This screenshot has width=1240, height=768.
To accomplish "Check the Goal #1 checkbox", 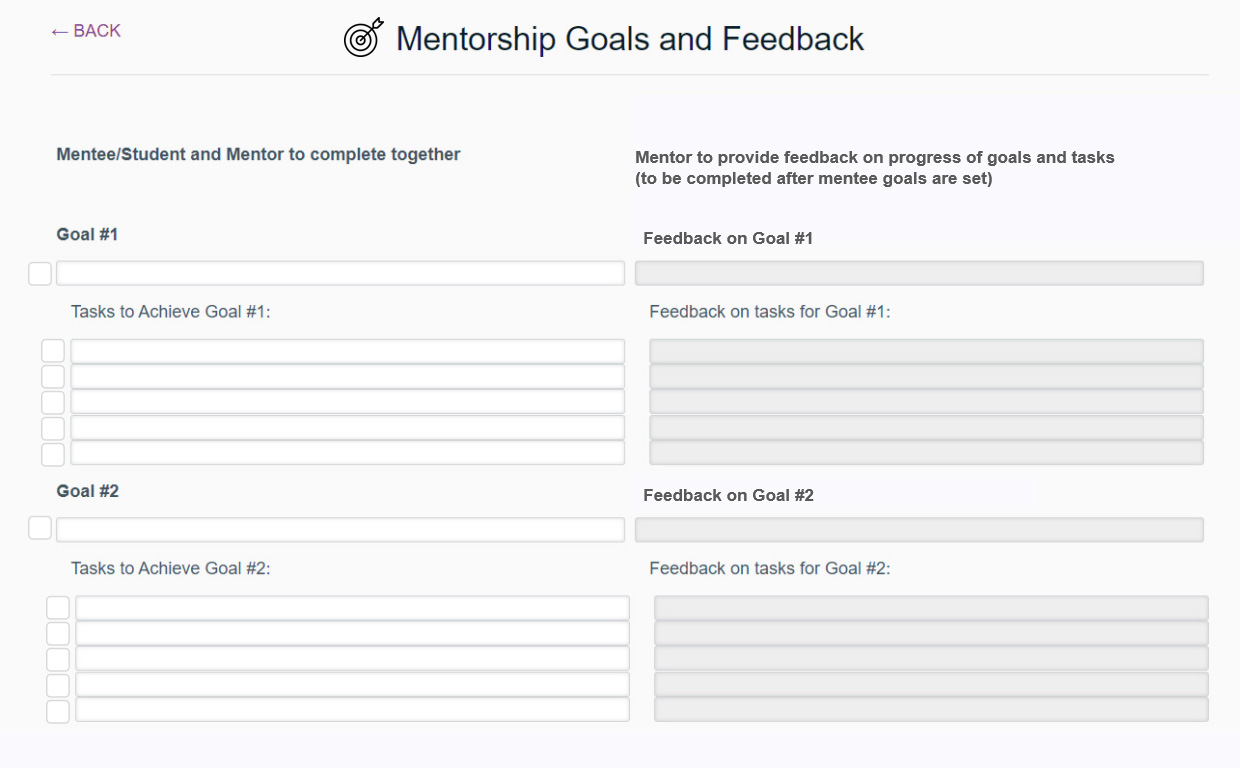I will click(40, 274).
